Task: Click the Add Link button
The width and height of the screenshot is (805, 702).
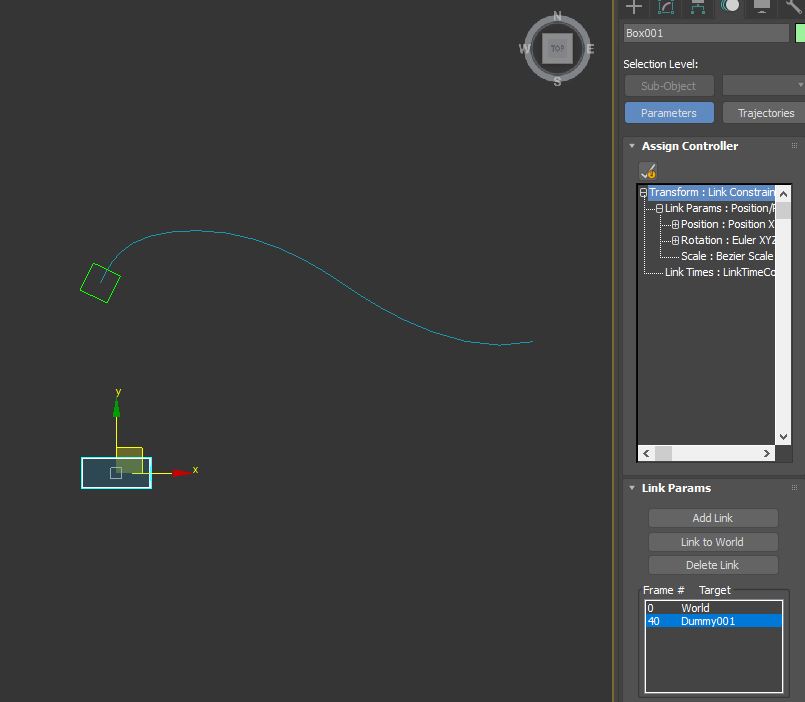Action: [x=712, y=518]
